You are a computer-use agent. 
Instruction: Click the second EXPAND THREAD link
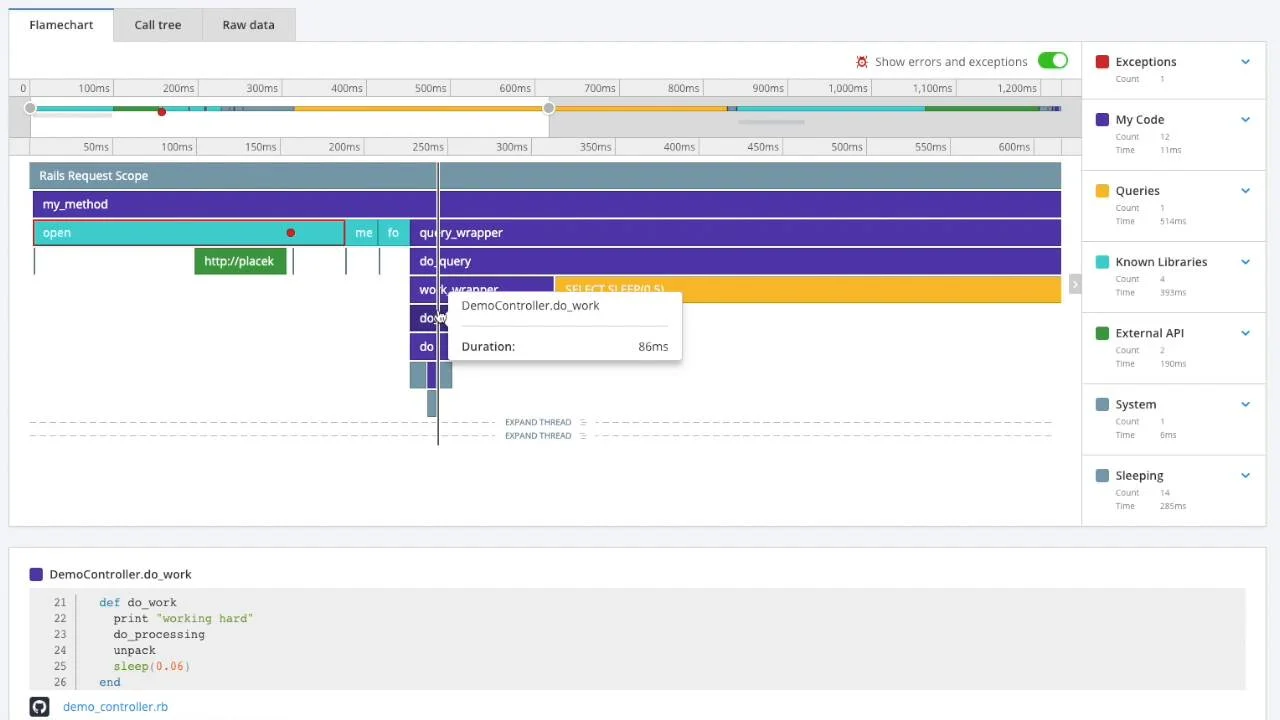(538, 436)
